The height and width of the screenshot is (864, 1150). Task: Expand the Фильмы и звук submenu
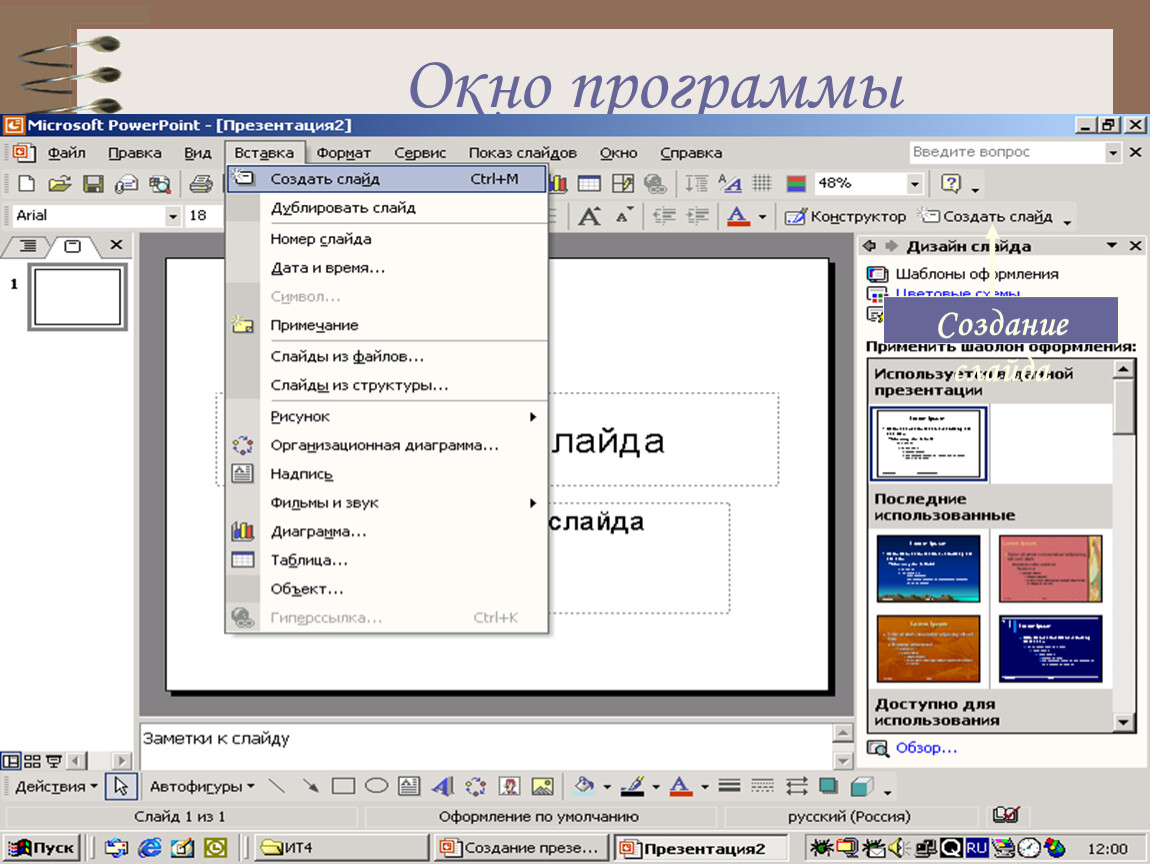[x=387, y=503]
